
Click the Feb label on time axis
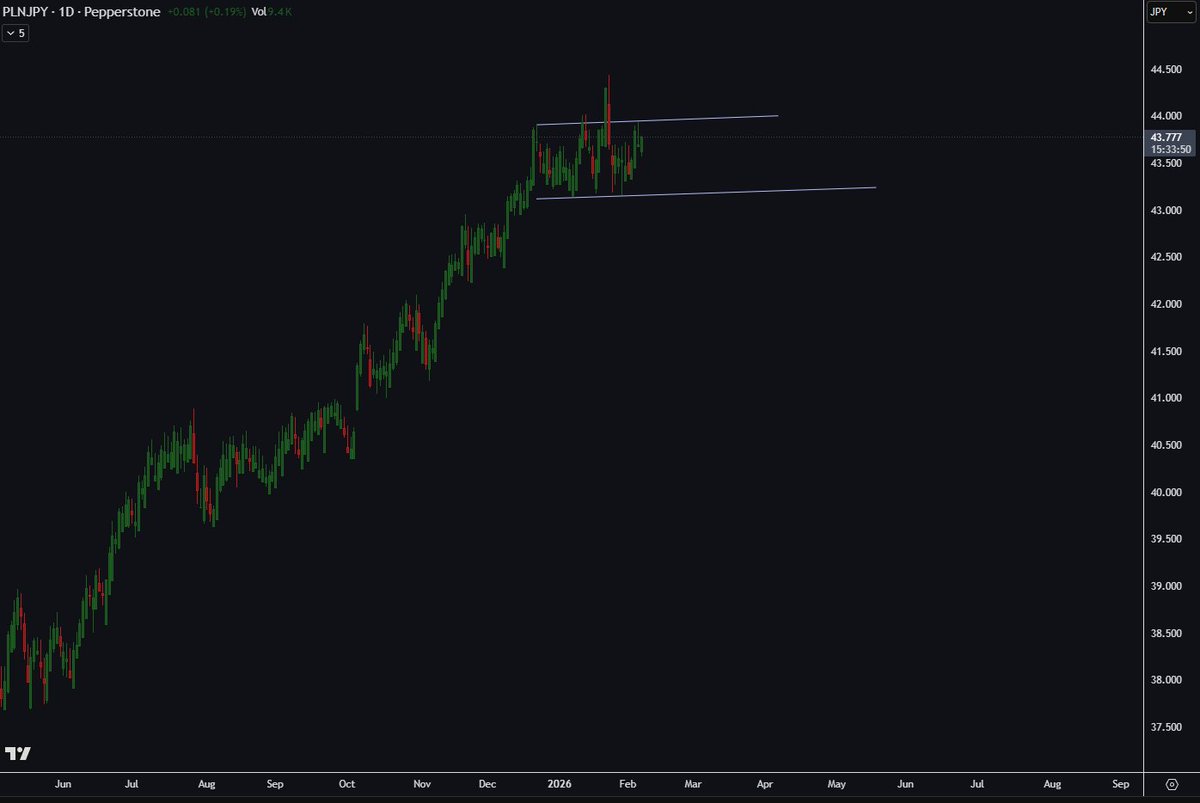click(627, 785)
